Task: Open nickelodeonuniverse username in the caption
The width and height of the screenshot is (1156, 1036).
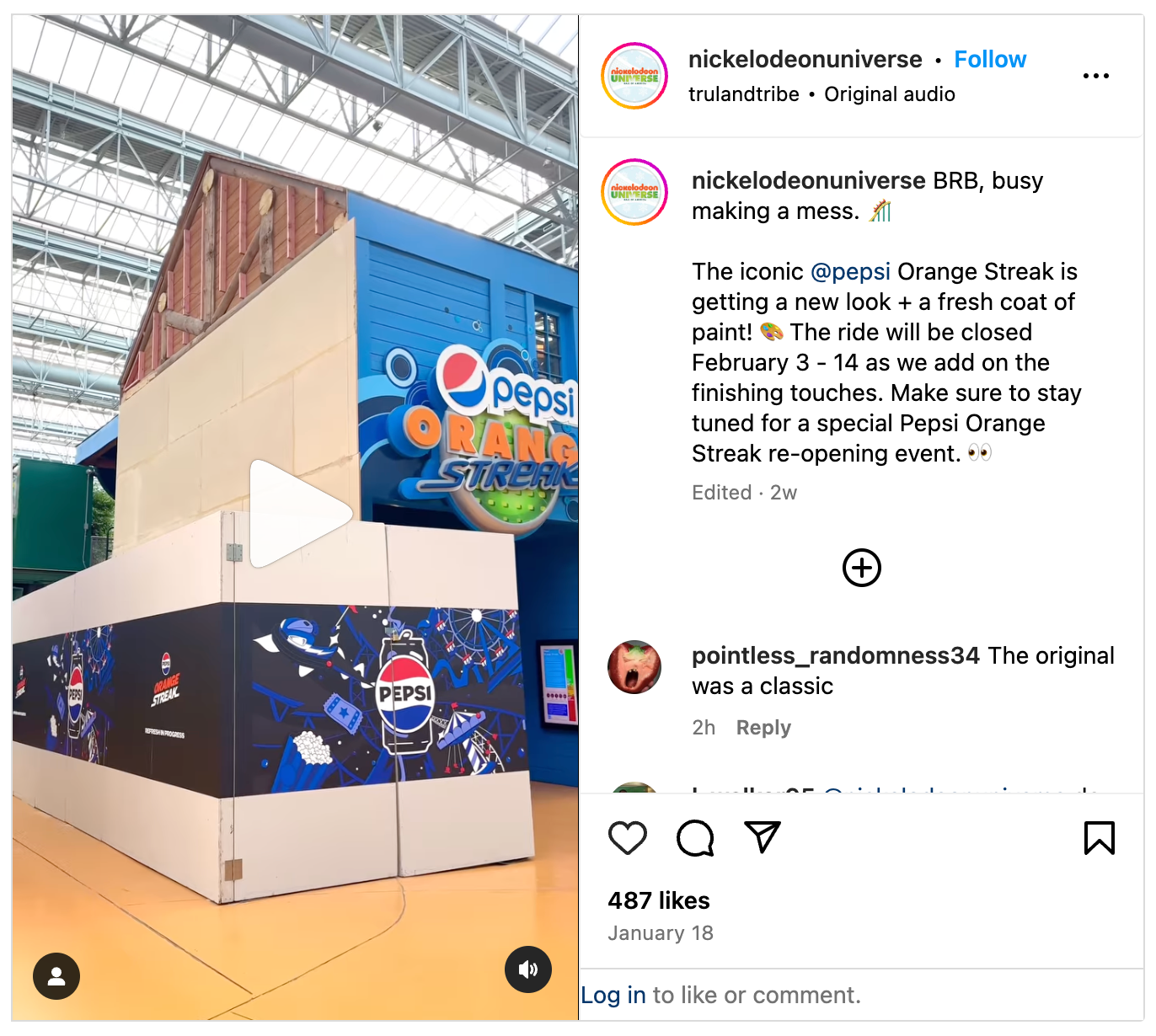Action: coord(809,181)
